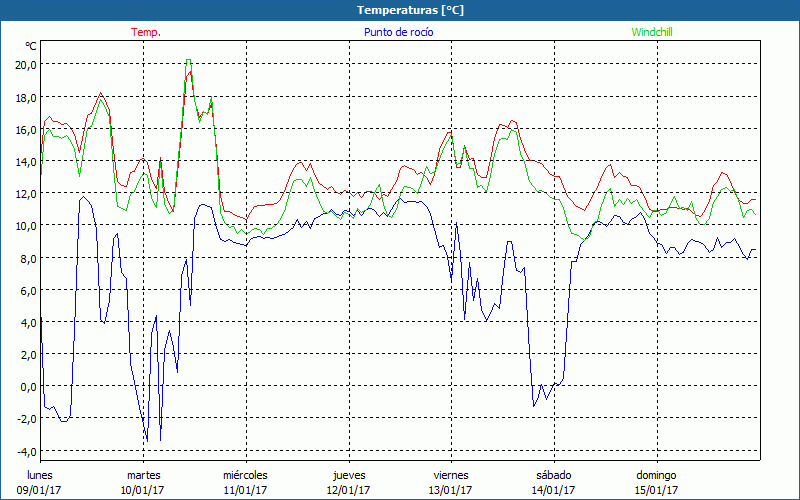Select the 14/01/17 date label
The image size is (800, 500).
click(554, 490)
